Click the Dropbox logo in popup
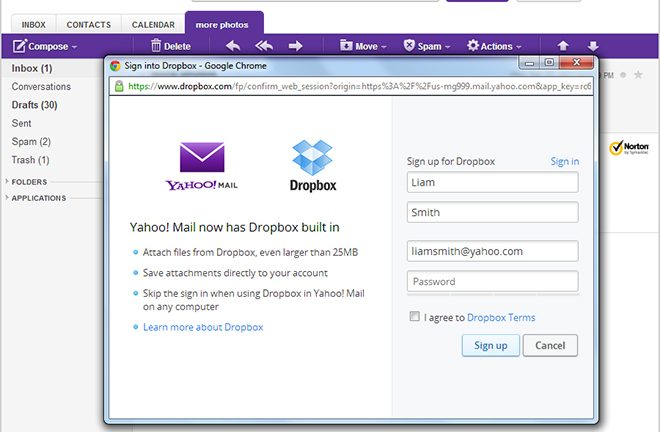 tap(313, 166)
